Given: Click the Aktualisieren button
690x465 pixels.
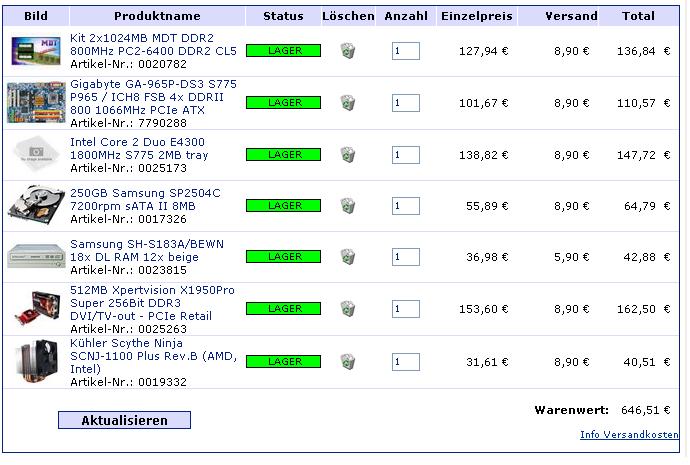Looking at the screenshot, I should pos(125,420).
